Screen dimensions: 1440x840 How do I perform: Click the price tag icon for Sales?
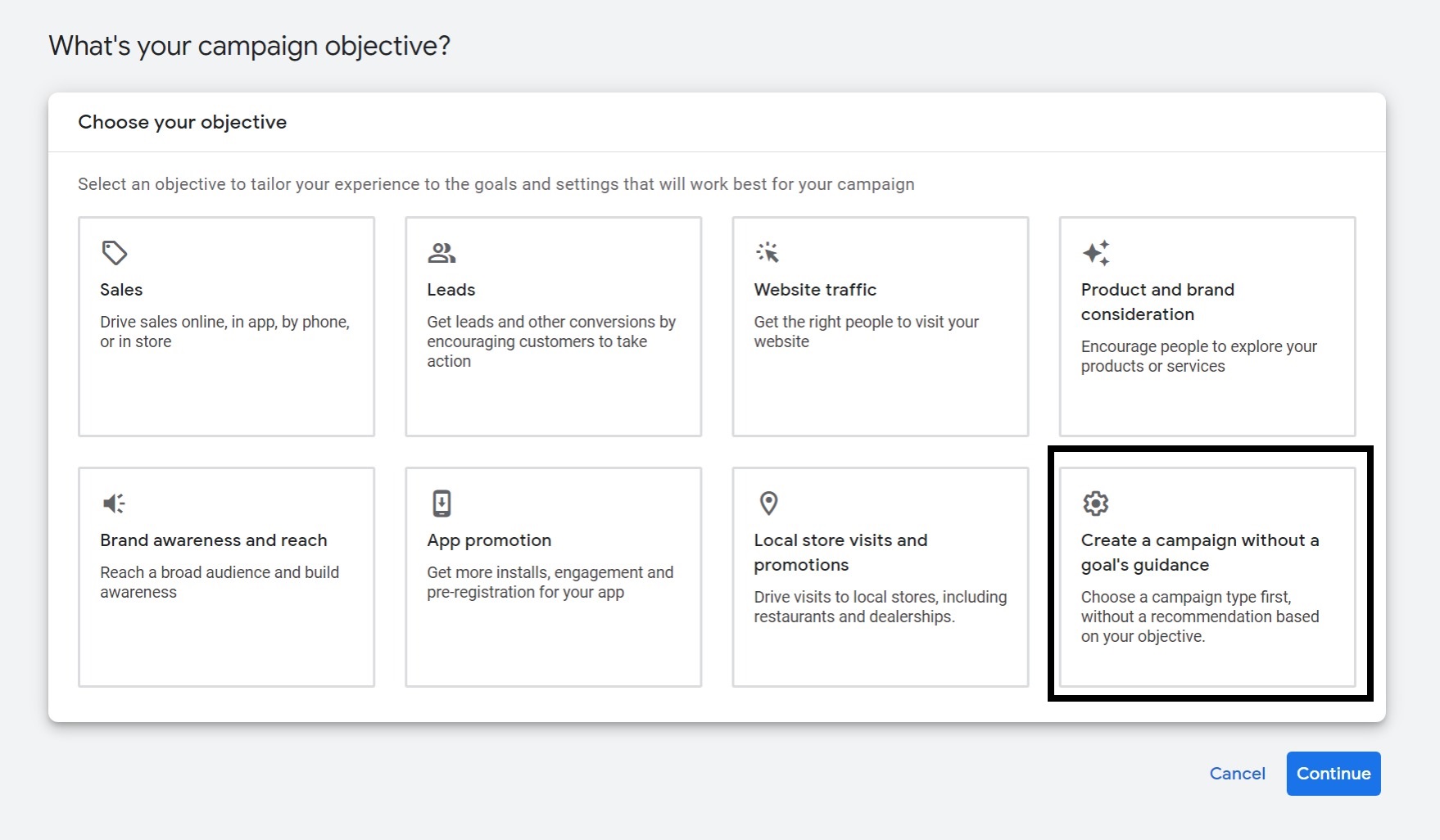click(x=114, y=253)
